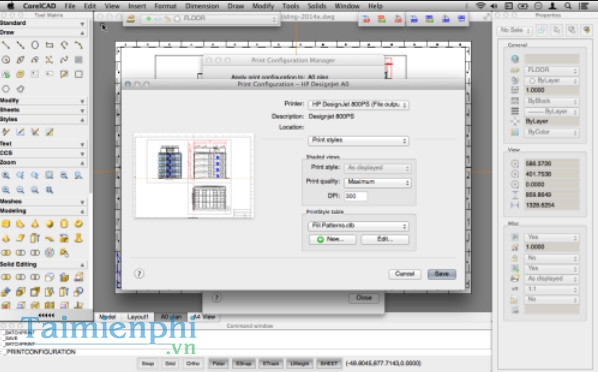Select the Wedge solid tool in Modeling
The image size is (598, 372).
(20, 224)
